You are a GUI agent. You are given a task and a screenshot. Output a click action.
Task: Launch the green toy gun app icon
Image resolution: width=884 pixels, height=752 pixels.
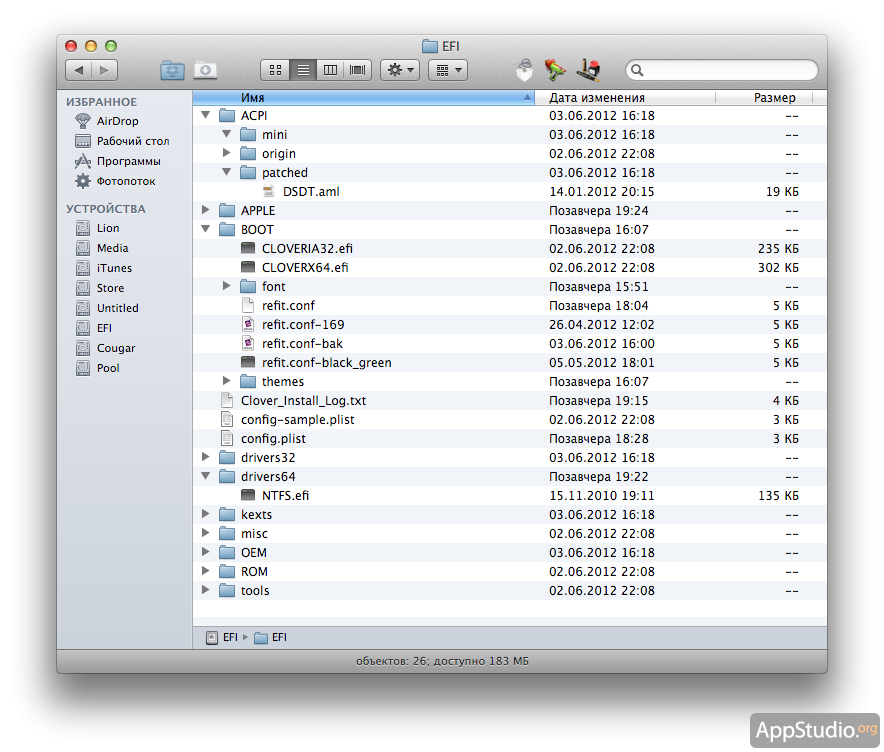coord(555,70)
